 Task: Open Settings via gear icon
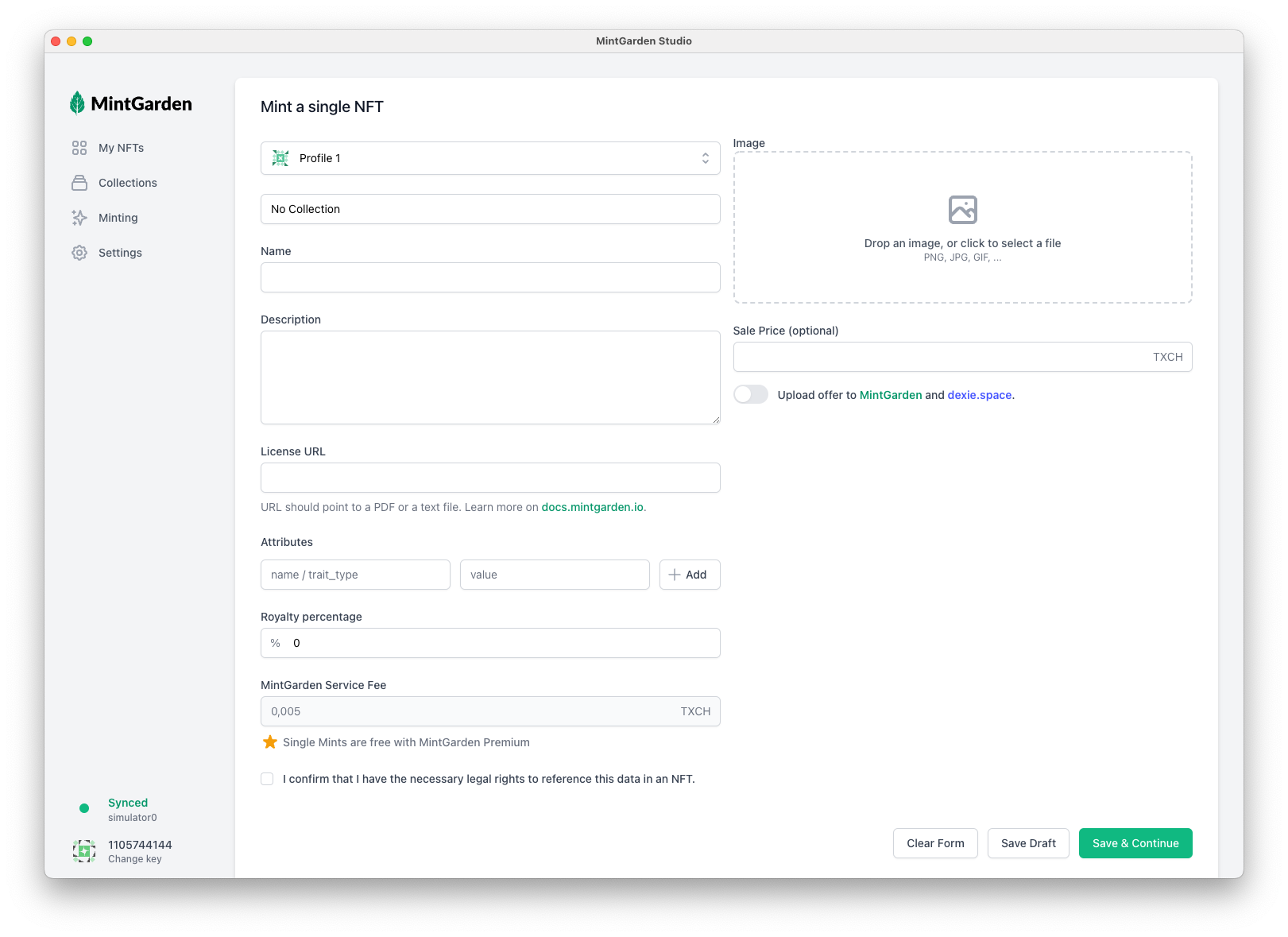[x=79, y=253]
